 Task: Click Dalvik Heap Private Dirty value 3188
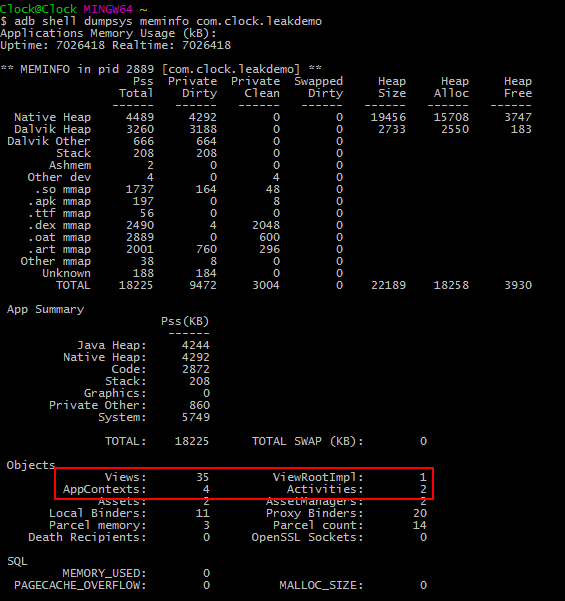[x=203, y=129]
